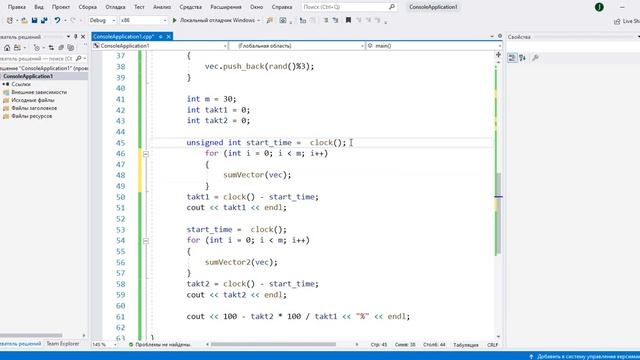Select Файлы ресурсов folder
Viewport: 640px width, 360px height.
[31, 116]
